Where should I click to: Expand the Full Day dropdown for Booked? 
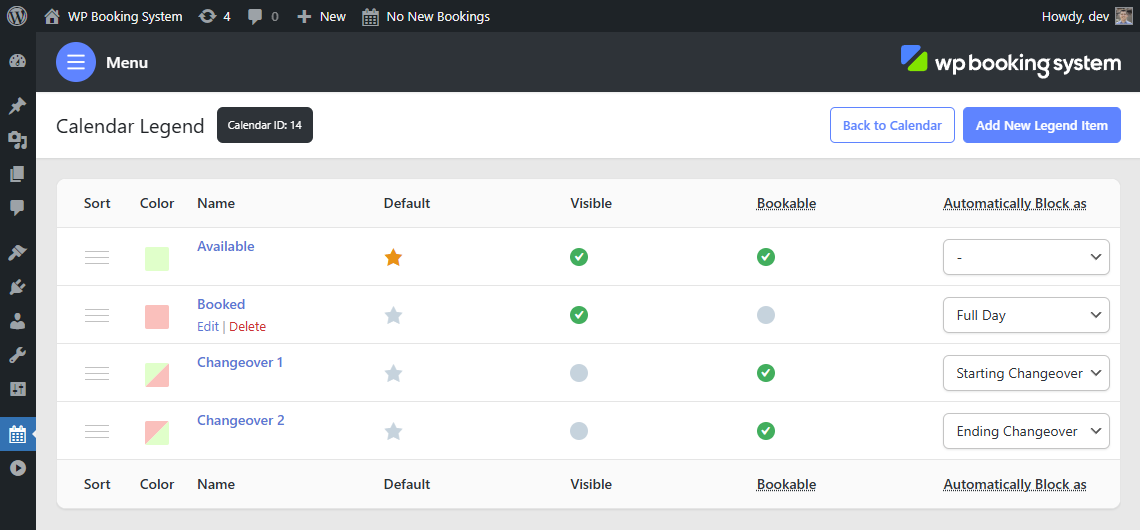(1027, 315)
